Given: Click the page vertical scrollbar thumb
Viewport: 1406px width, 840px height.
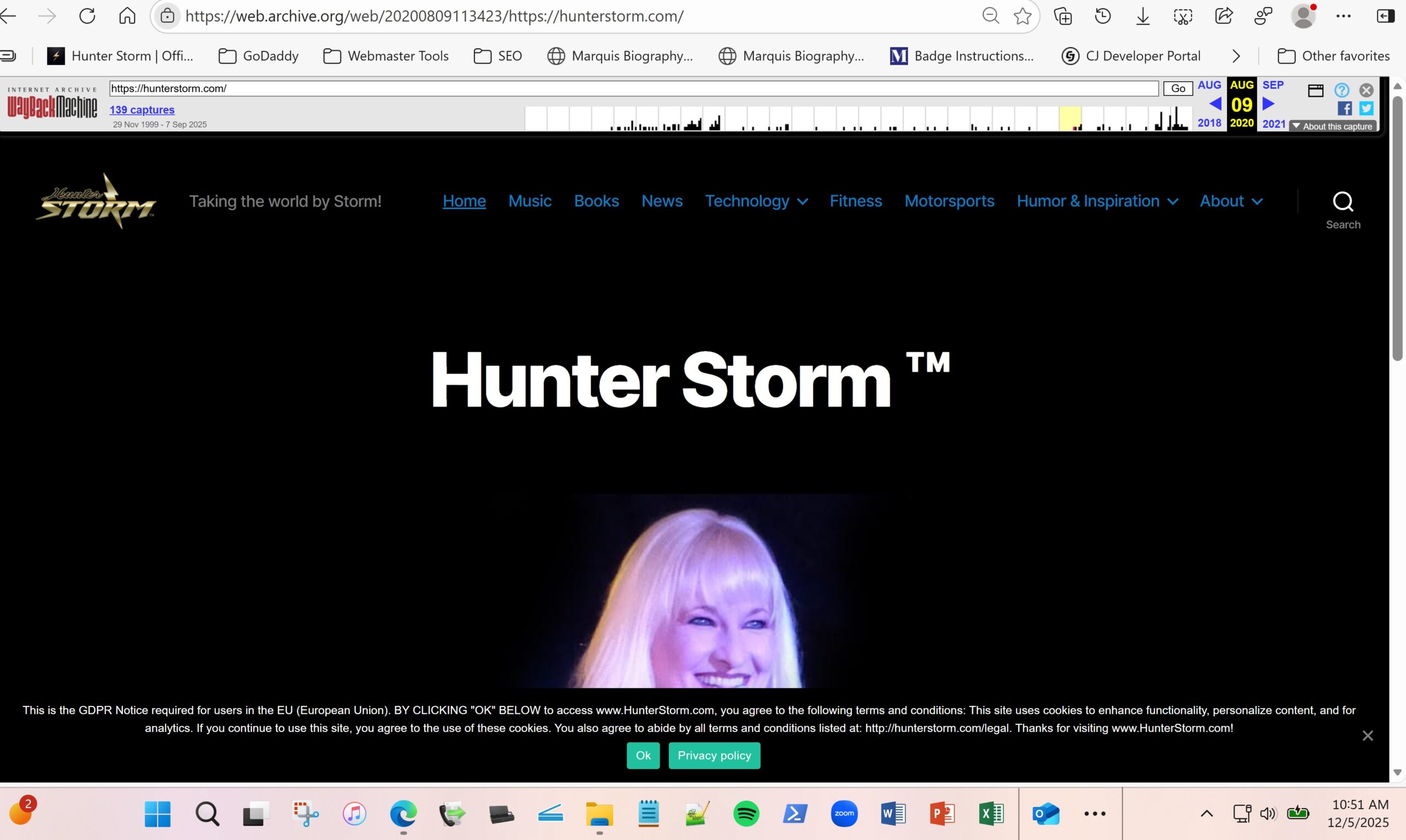Looking at the screenshot, I should [x=1398, y=228].
